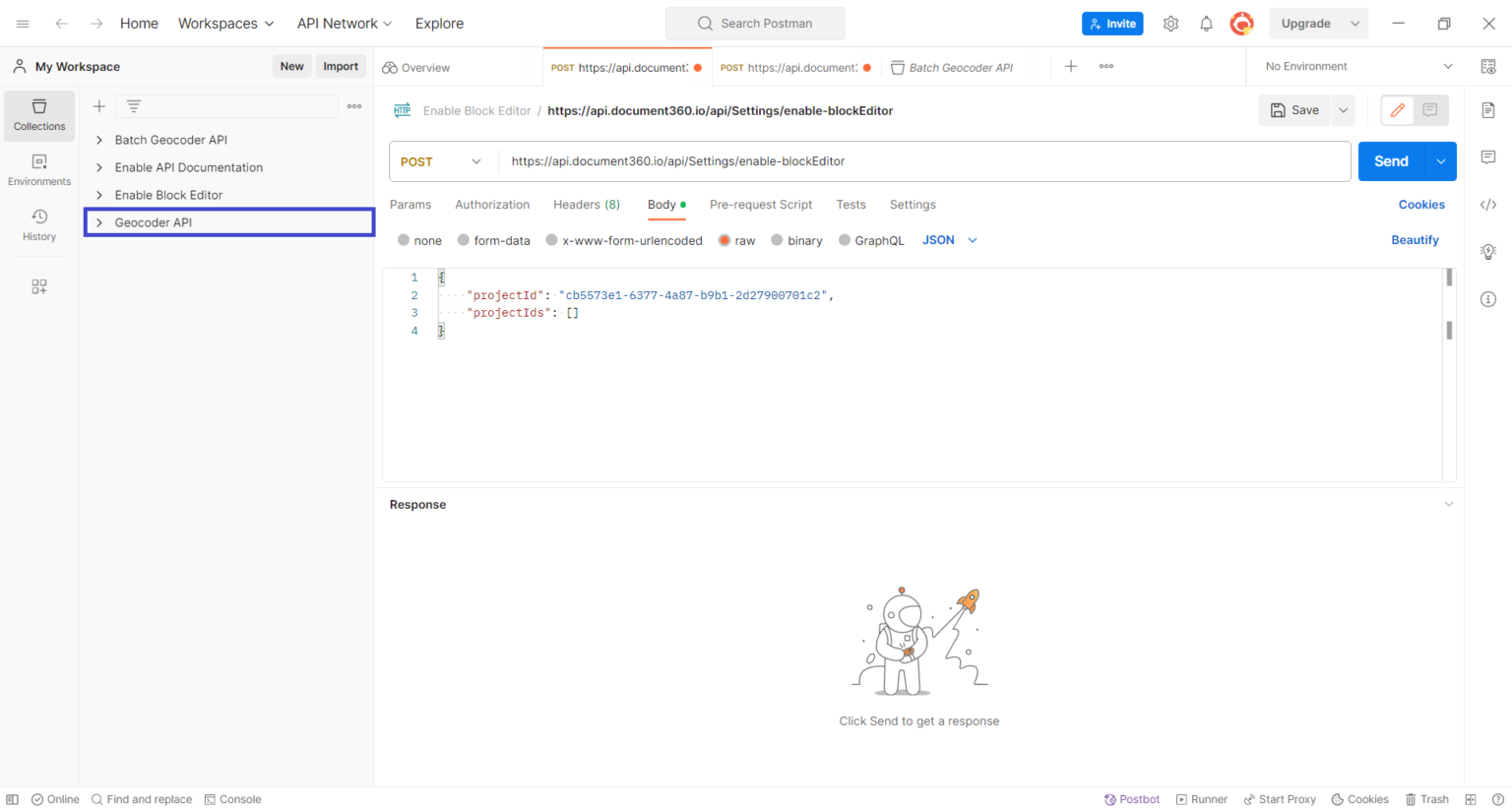Open the Code snippet panel
This screenshot has height=811, width=1512.
pyautogui.click(x=1488, y=204)
